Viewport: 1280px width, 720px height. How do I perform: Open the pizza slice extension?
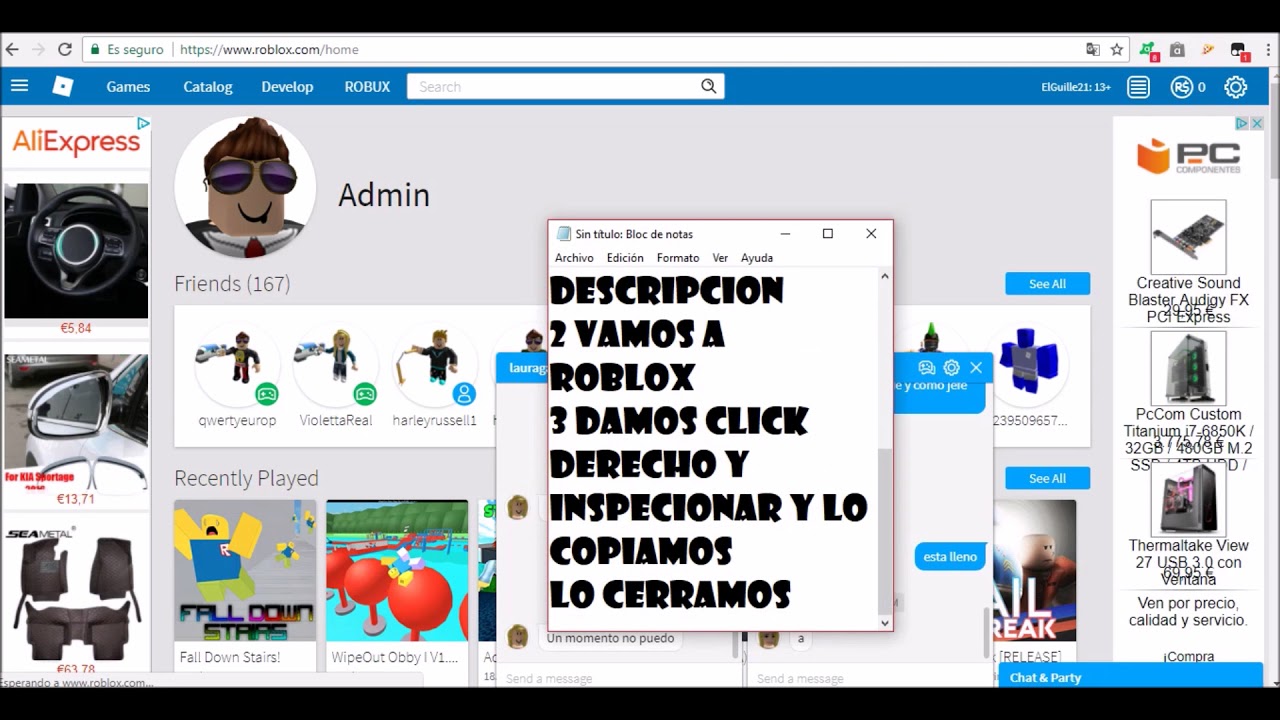(1208, 49)
